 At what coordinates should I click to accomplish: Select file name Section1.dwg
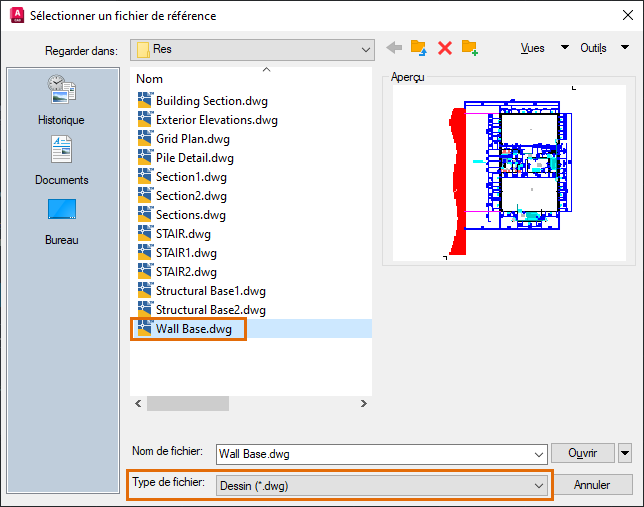click(x=191, y=177)
